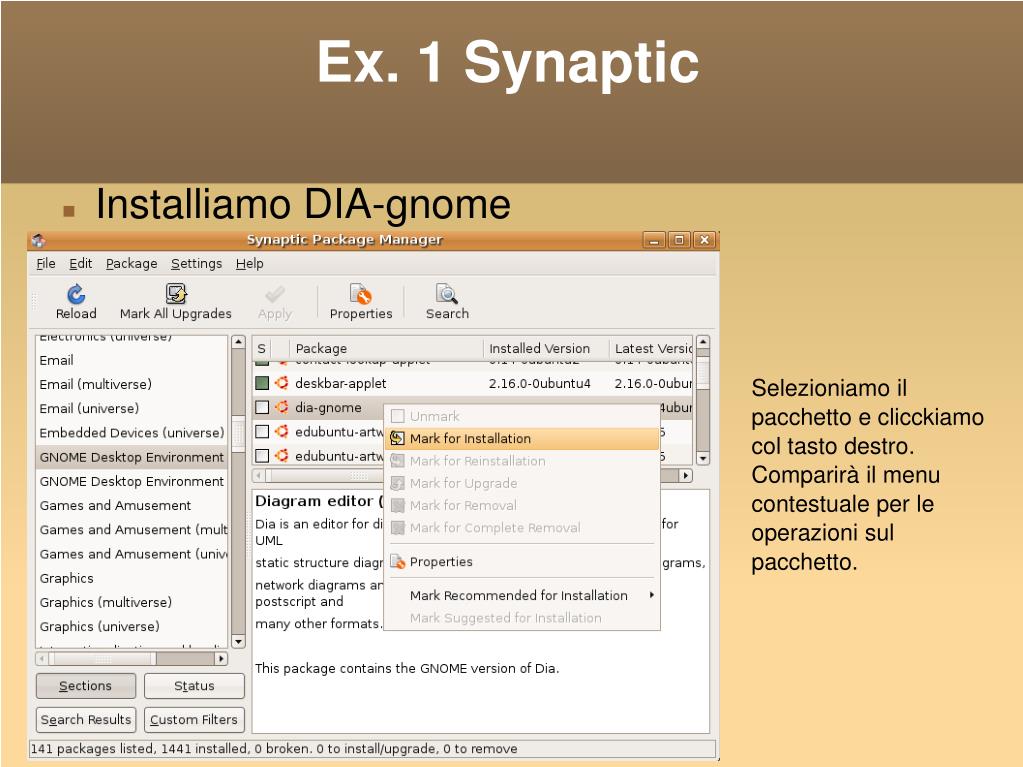1023x767 pixels.
Task: Click the 141 packages listed status bar
Action: tap(373, 749)
